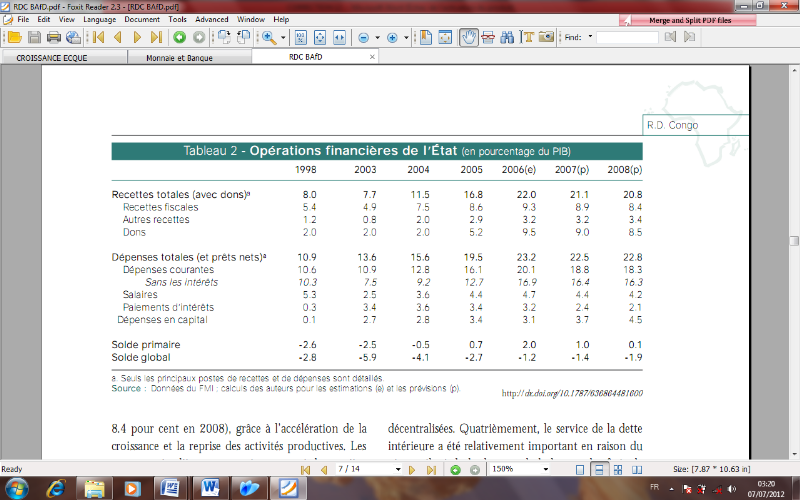Click the Open file folder icon
Viewport: 800px width, 500px height.
click(14, 37)
